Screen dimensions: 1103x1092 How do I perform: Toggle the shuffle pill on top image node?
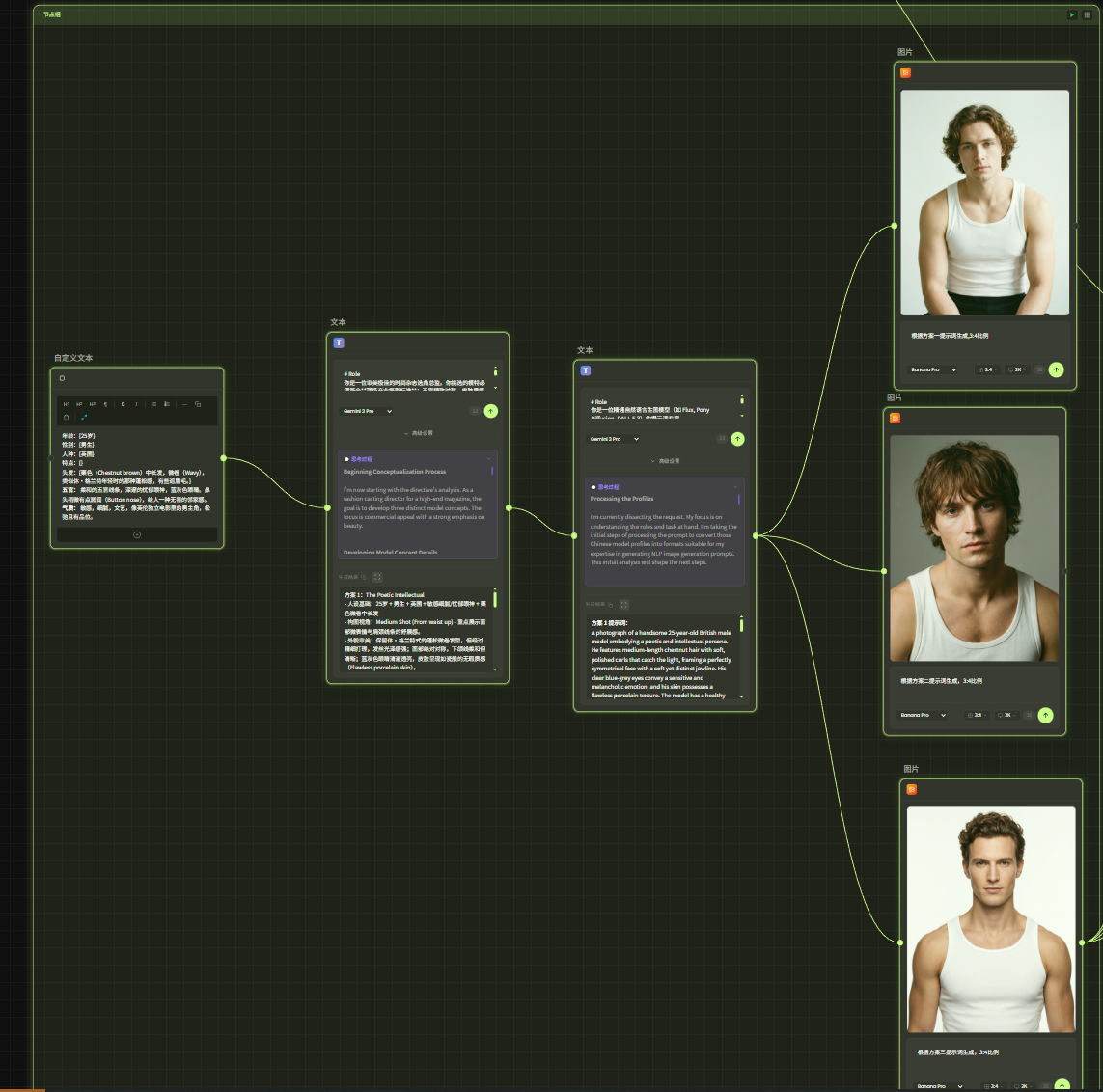pyautogui.click(x=1039, y=369)
